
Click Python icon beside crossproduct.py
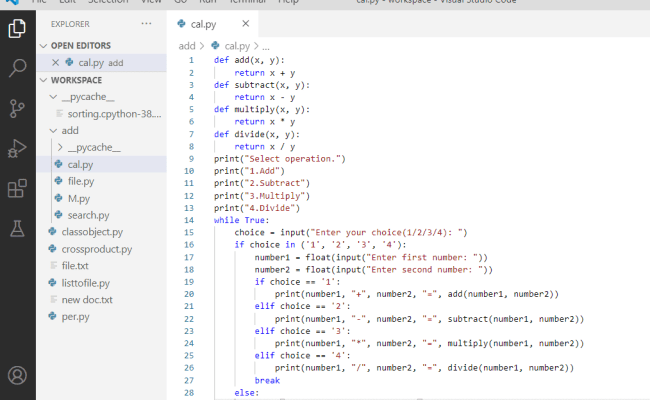pos(52,249)
